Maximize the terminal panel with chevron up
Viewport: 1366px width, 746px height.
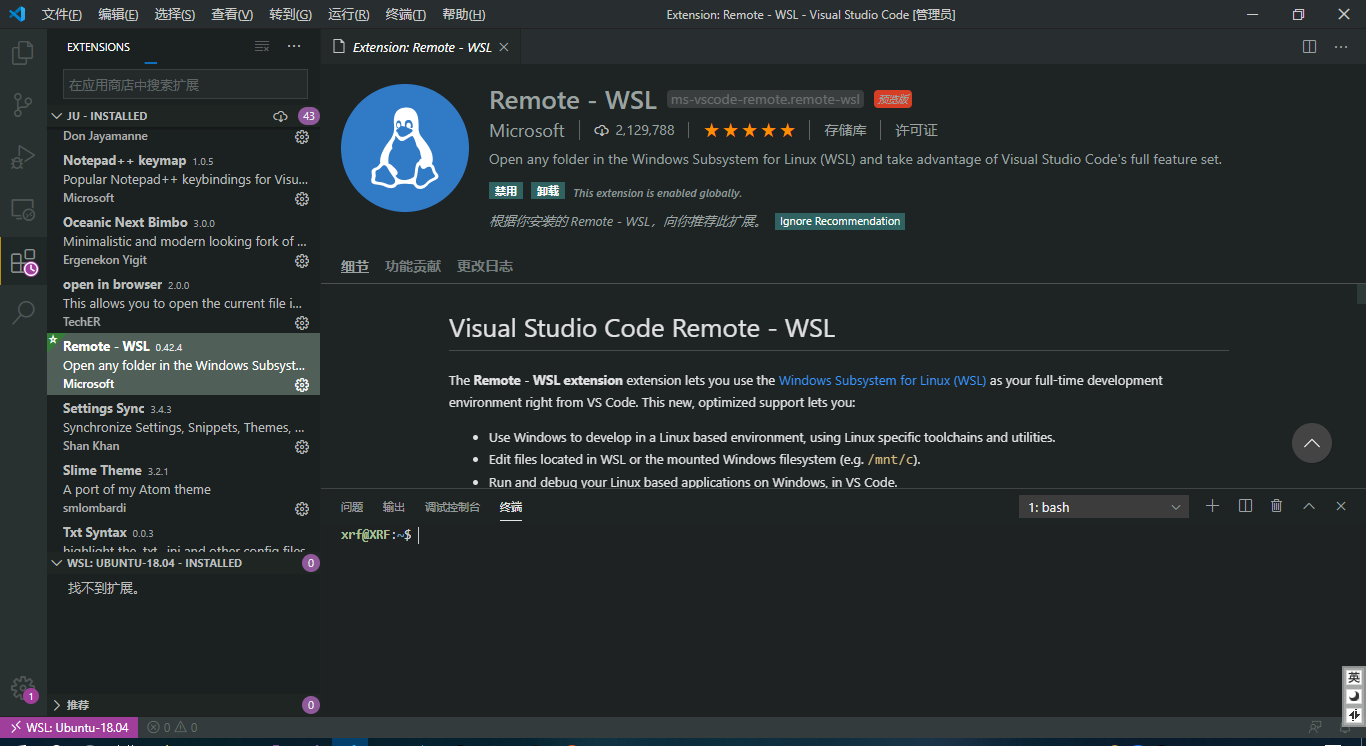tap(1309, 506)
